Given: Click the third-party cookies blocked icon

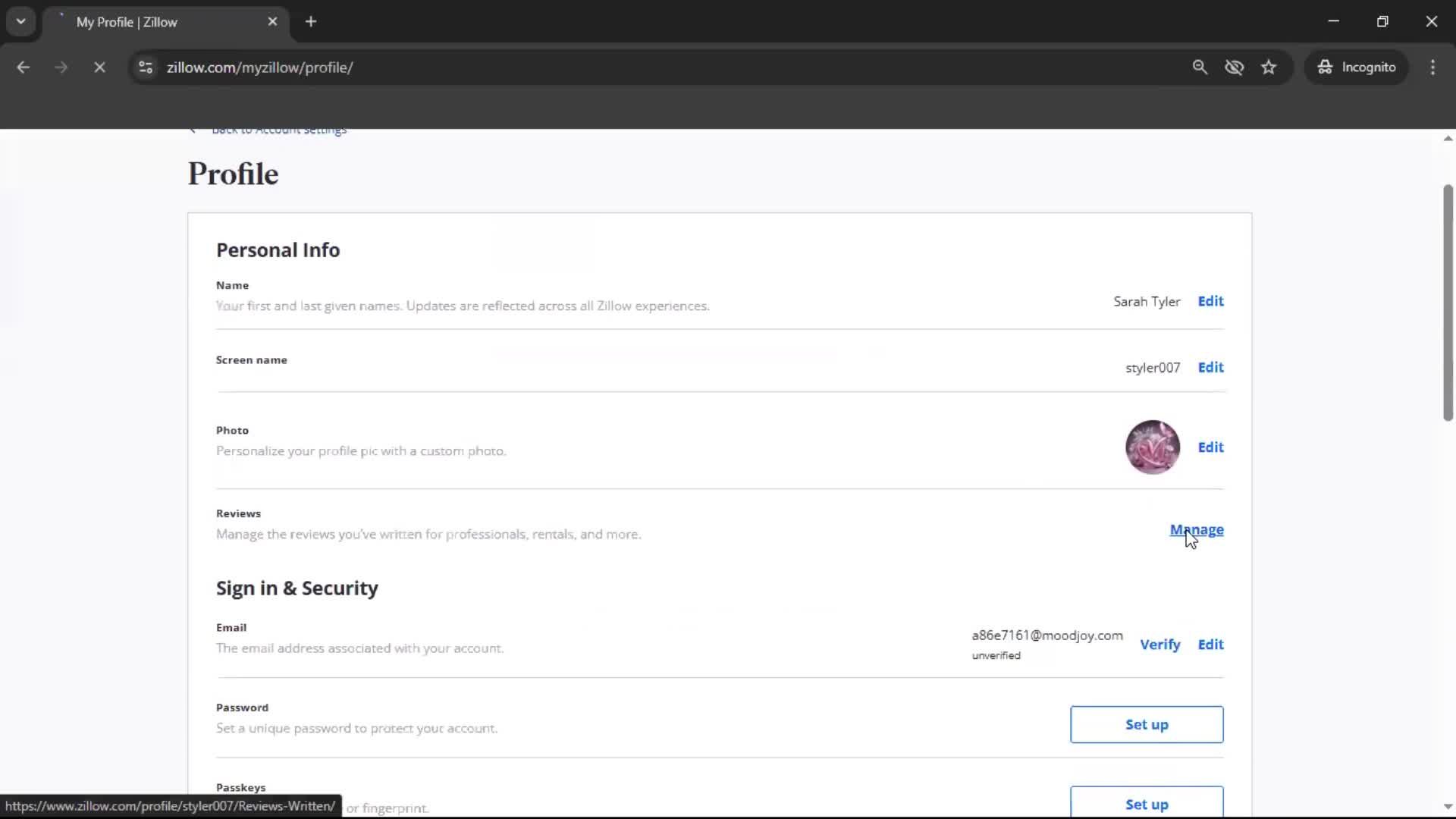Looking at the screenshot, I should click(1235, 67).
